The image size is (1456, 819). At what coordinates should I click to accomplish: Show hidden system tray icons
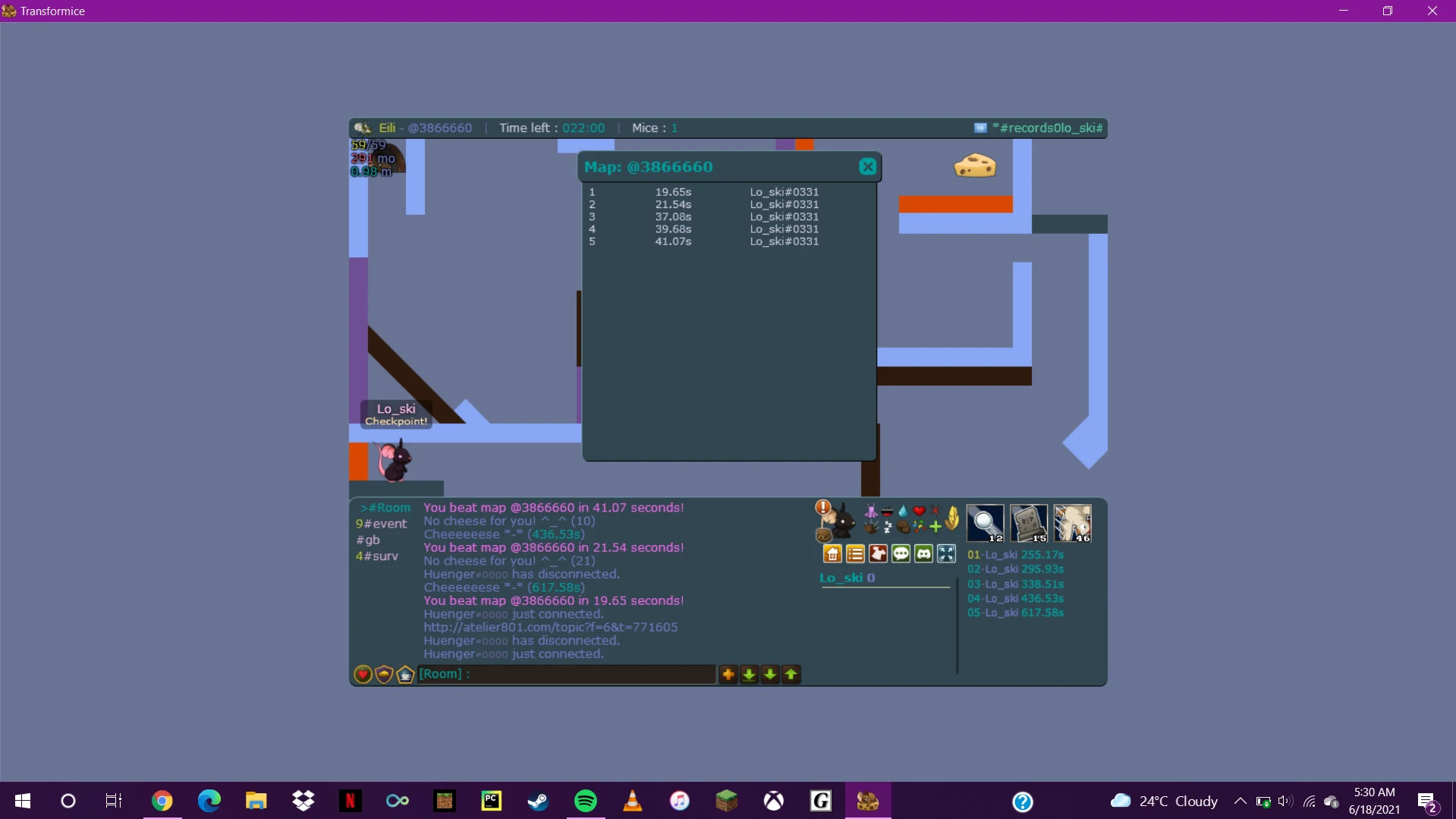1240,801
